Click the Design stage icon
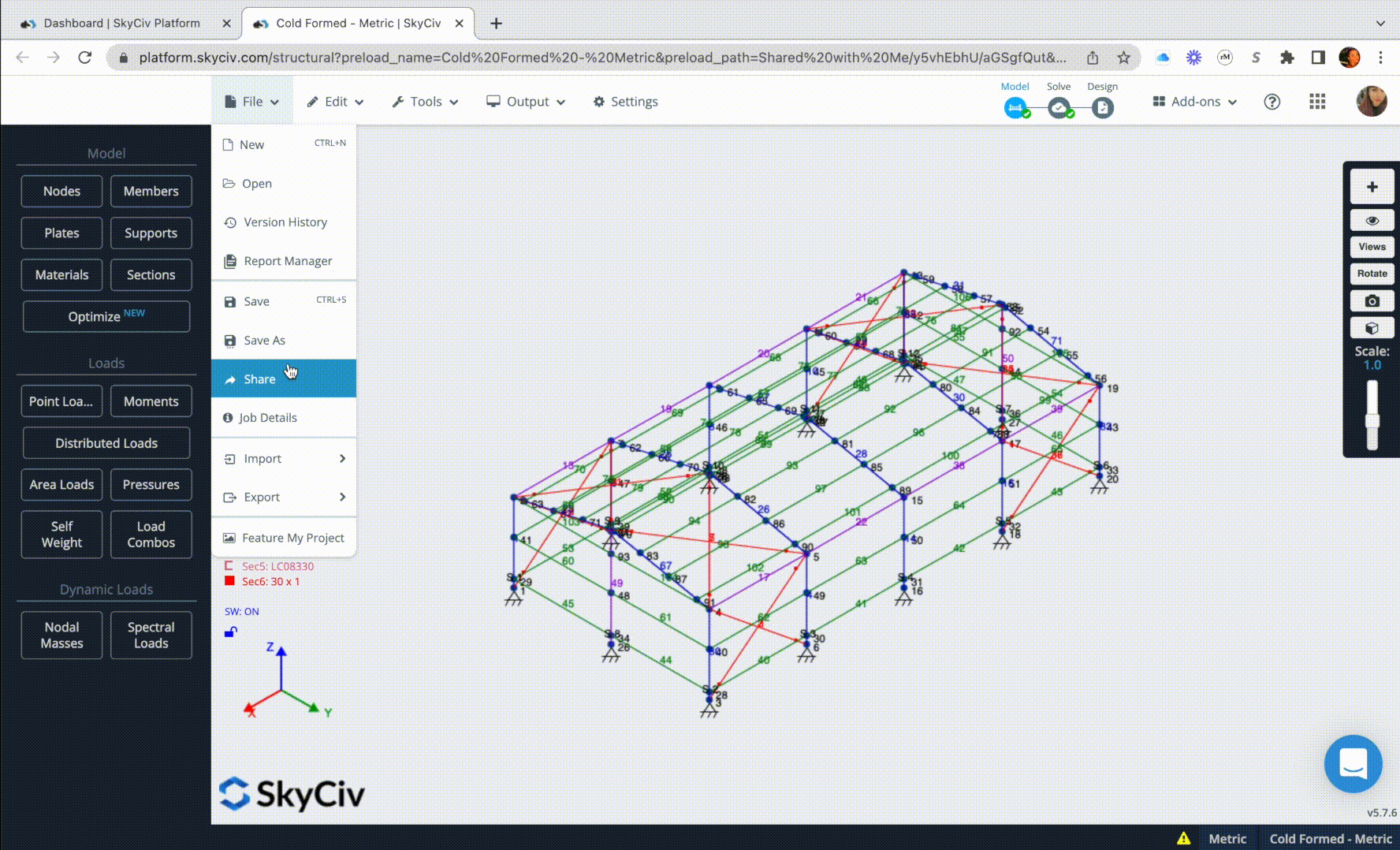This screenshot has height=850, width=1400. pyautogui.click(x=1102, y=108)
